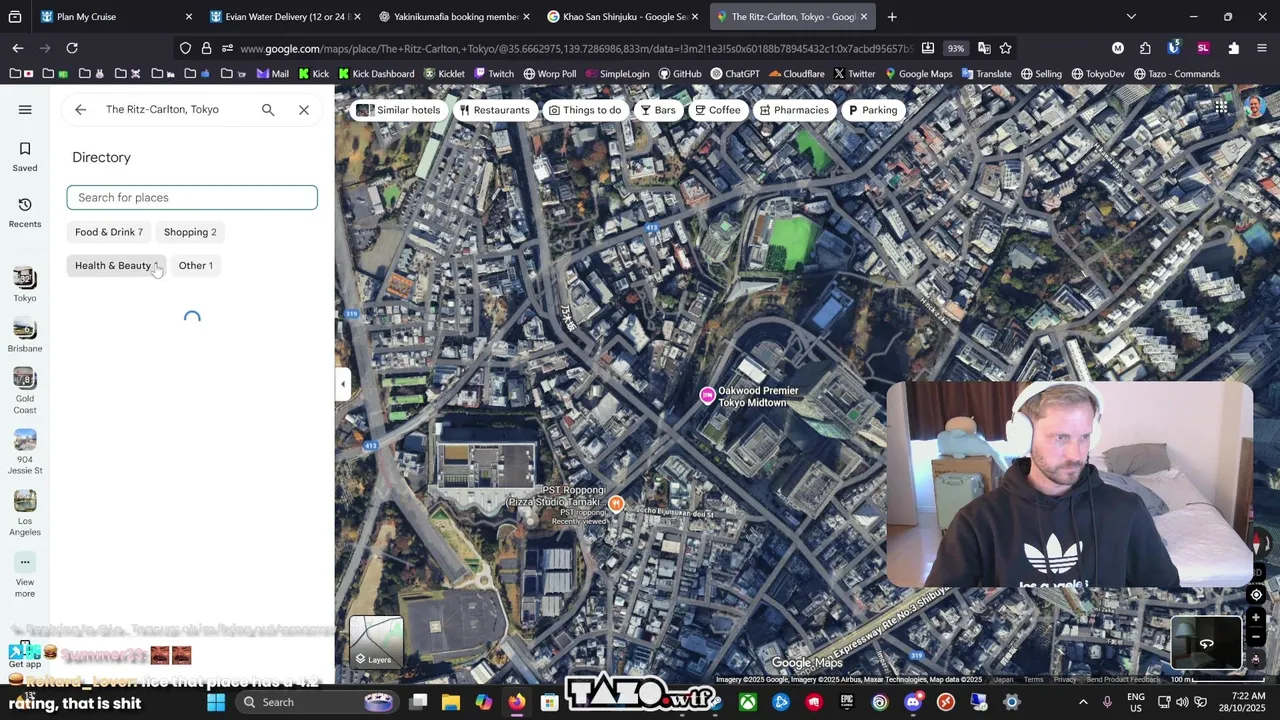The width and height of the screenshot is (1280, 720).
Task: Open the browser extensions puzzle icon
Action: click(1233, 48)
